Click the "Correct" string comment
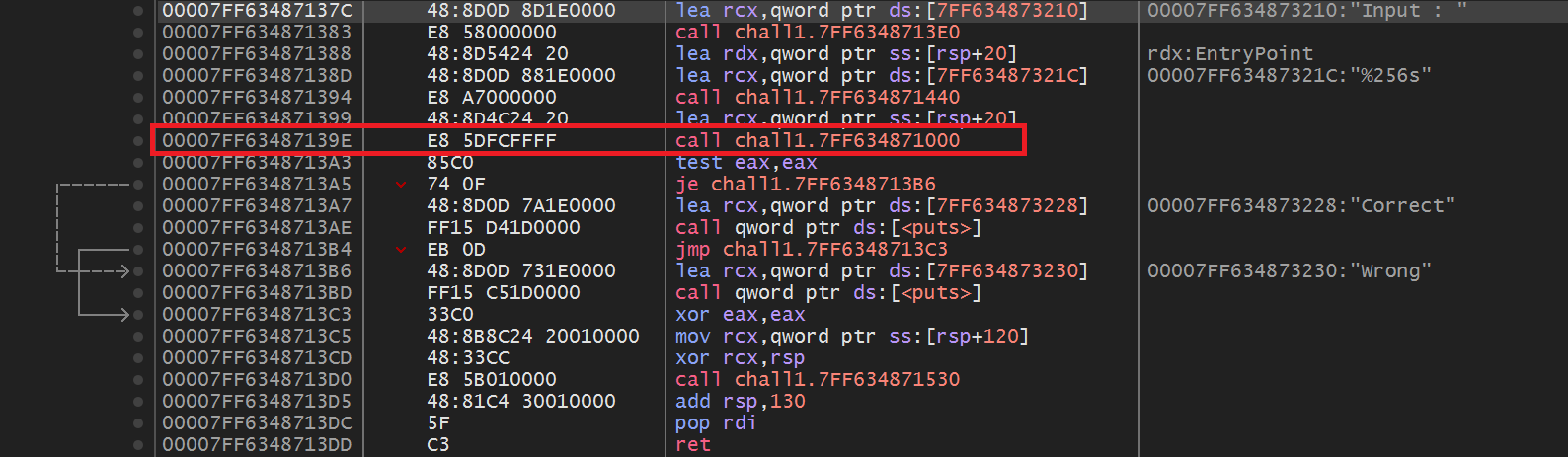 point(1300,205)
